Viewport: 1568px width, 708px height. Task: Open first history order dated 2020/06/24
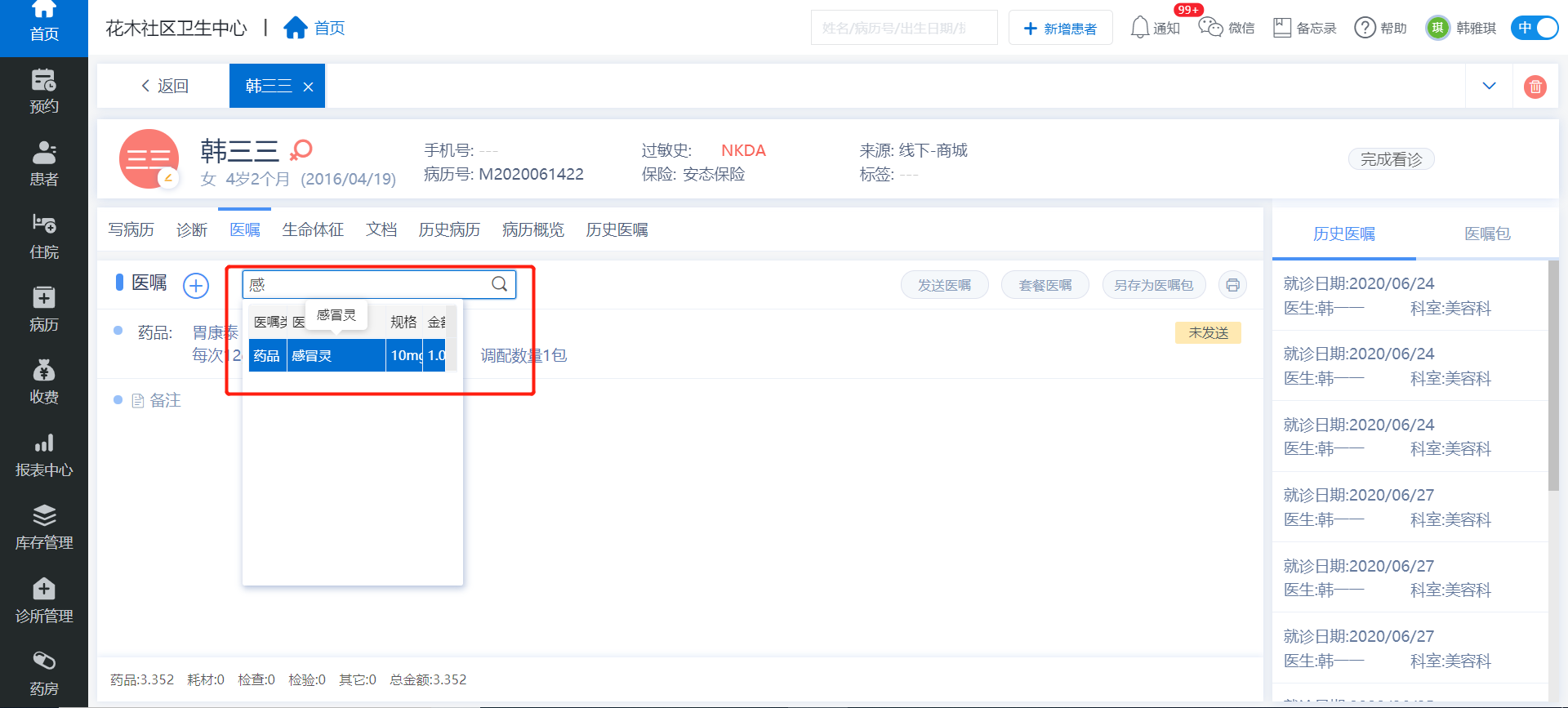click(x=1410, y=296)
